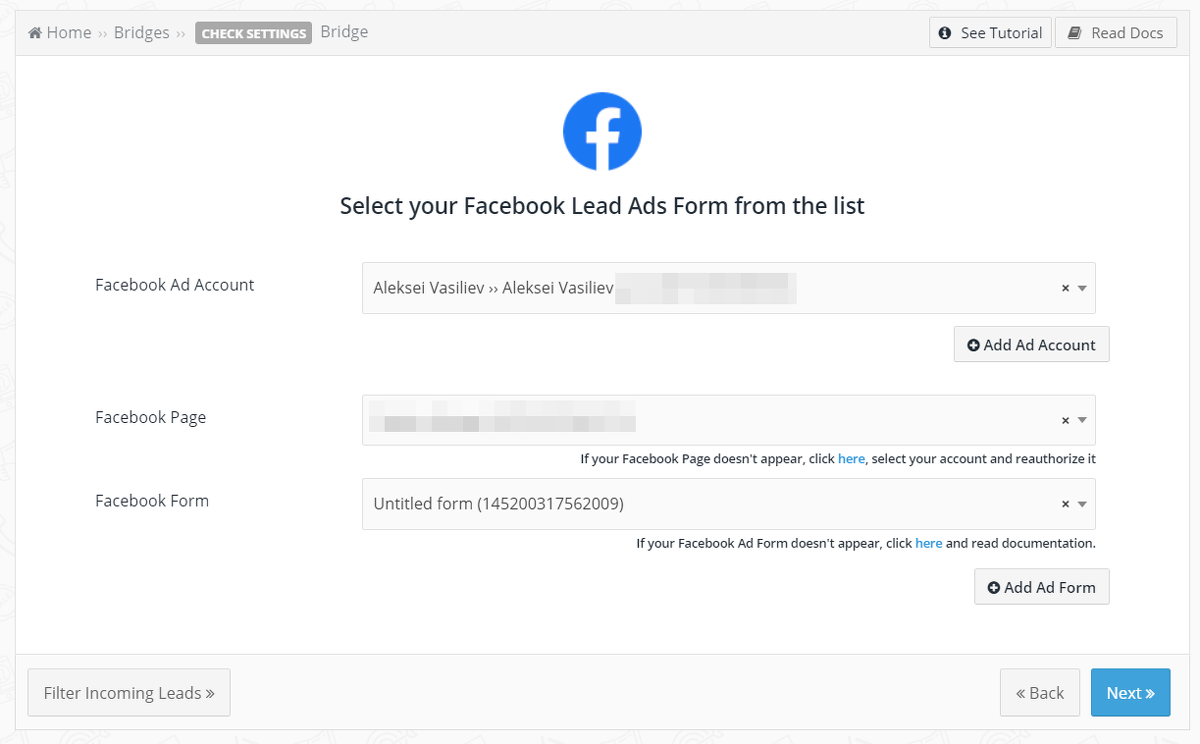The image size is (1200, 744).
Task: Open Read Docs
Action: 1116,33
